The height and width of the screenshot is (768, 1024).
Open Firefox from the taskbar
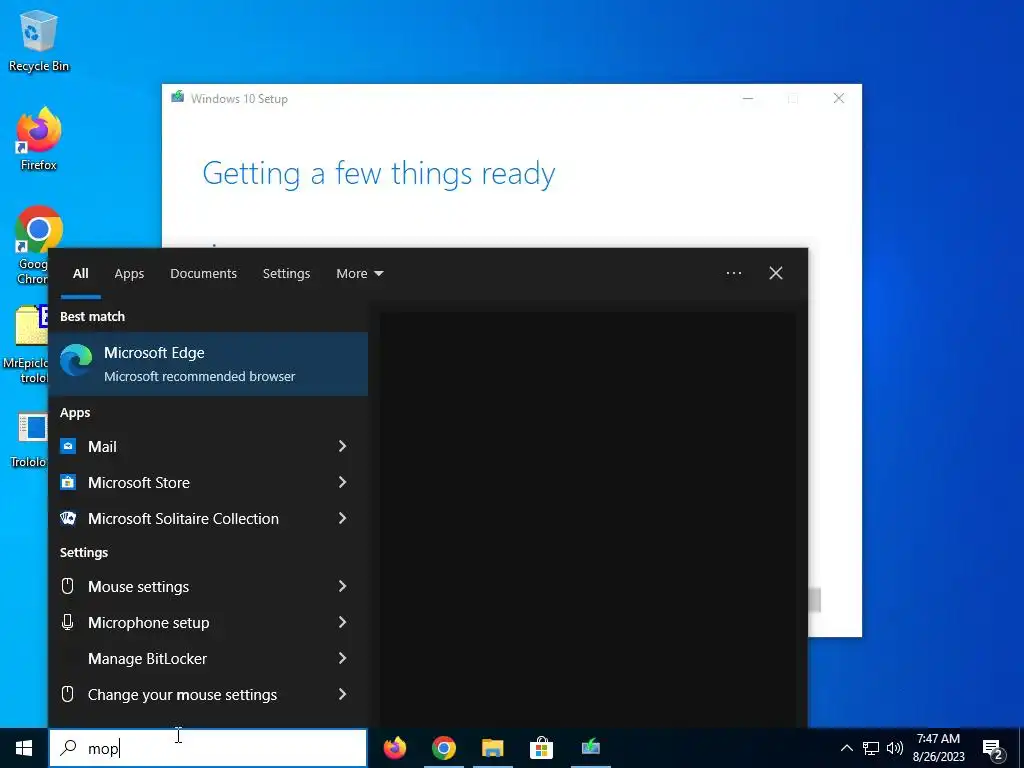[x=394, y=748]
